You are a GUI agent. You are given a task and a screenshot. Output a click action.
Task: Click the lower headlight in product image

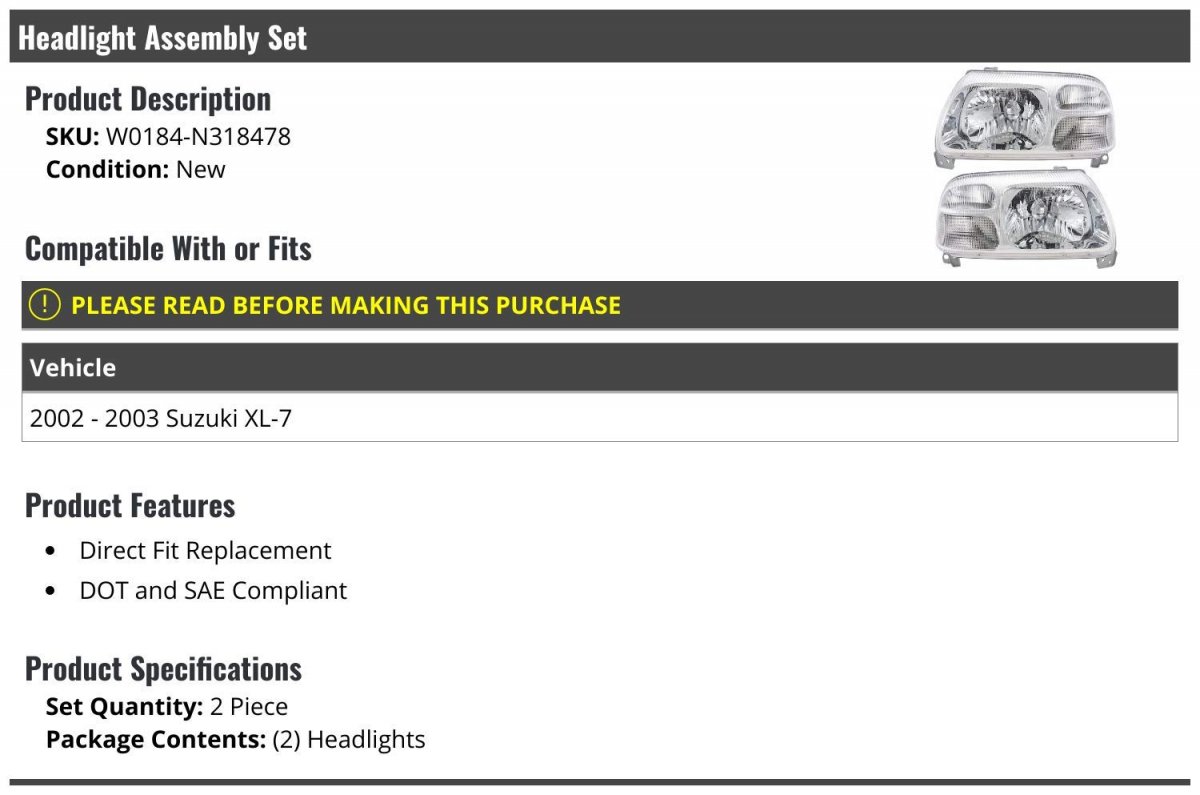click(x=1027, y=219)
